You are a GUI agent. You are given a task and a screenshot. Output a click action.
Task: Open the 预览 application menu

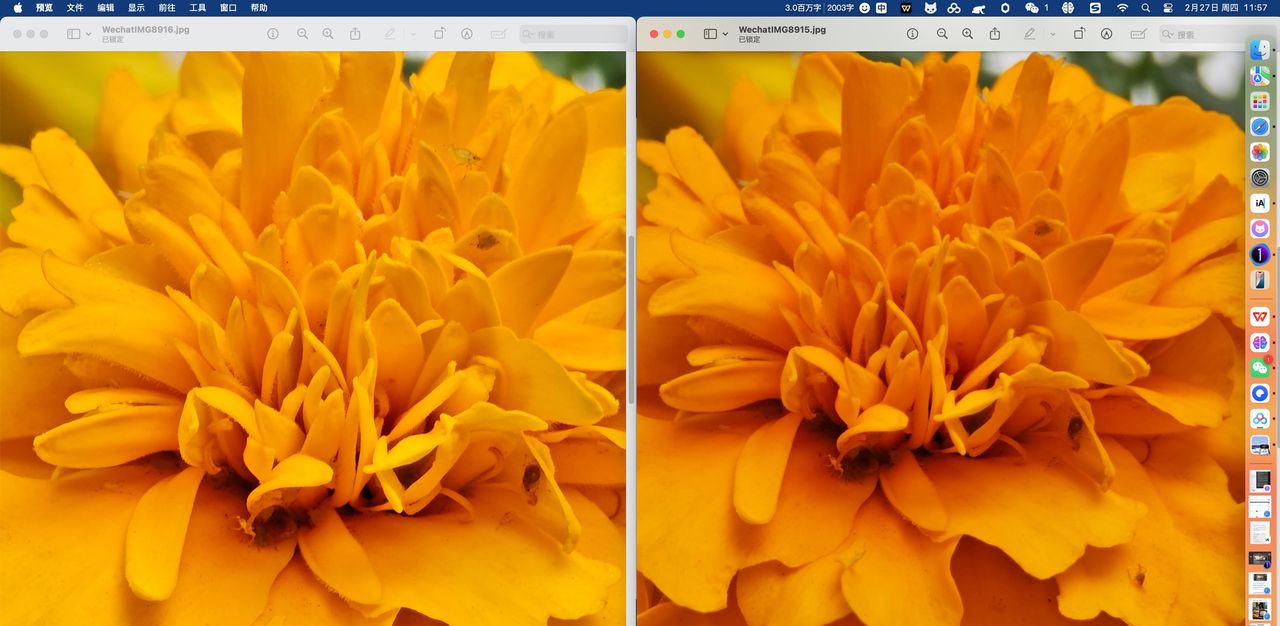44,7
